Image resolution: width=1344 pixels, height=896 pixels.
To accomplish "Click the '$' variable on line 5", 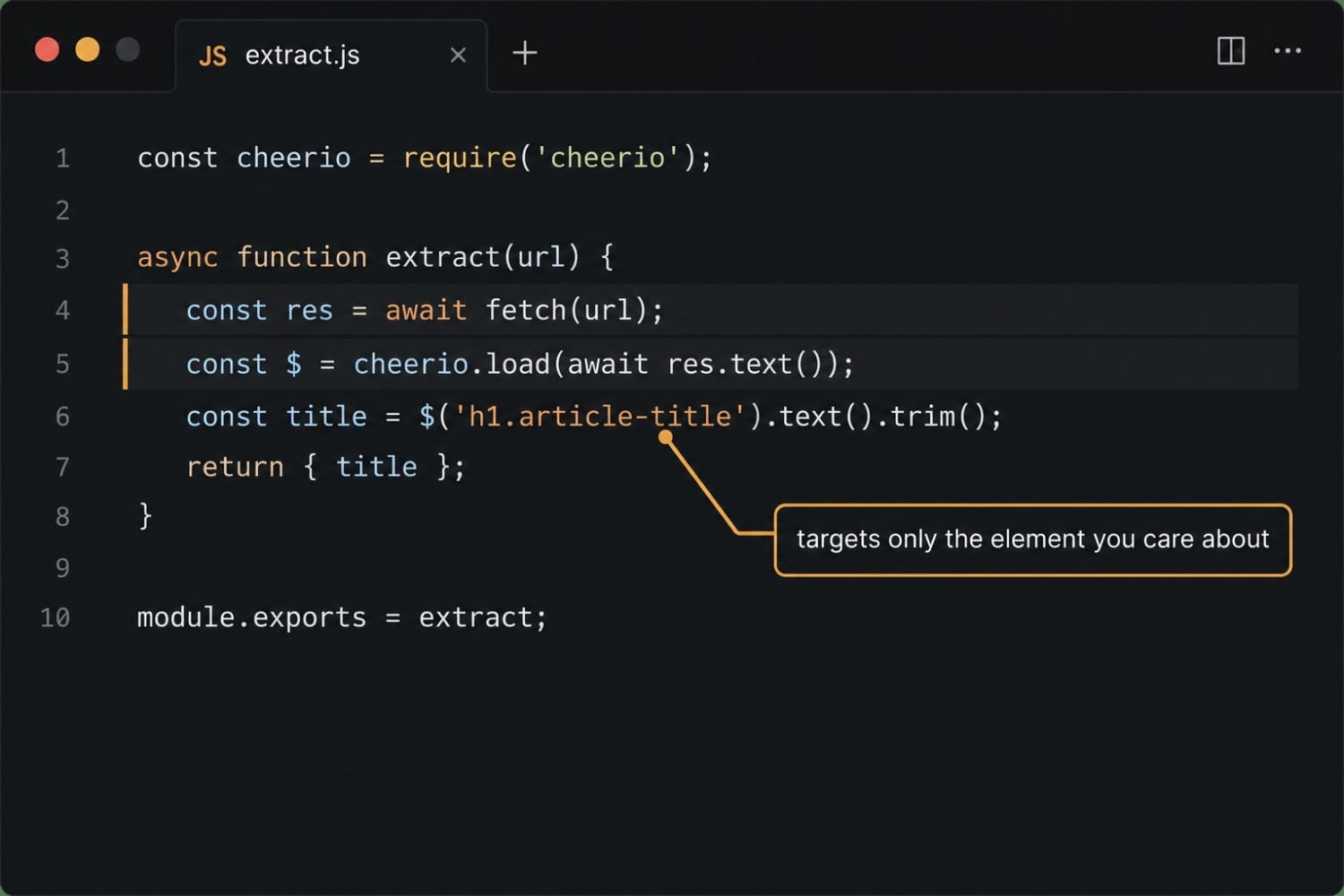I will point(294,364).
